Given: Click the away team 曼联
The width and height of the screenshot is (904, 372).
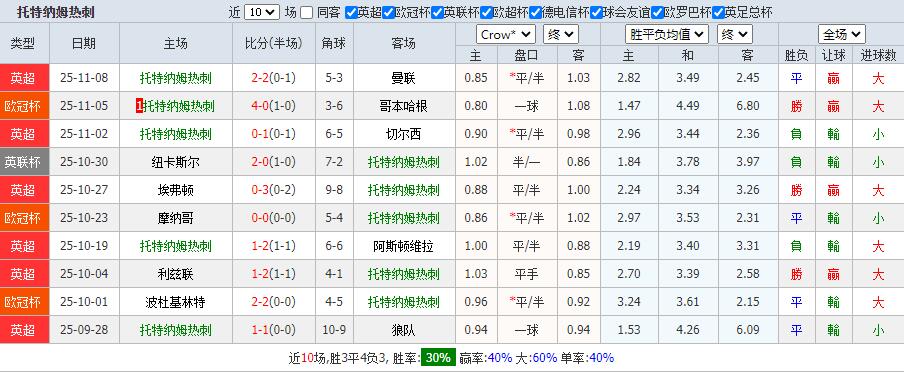Looking at the screenshot, I should pos(404,78).
